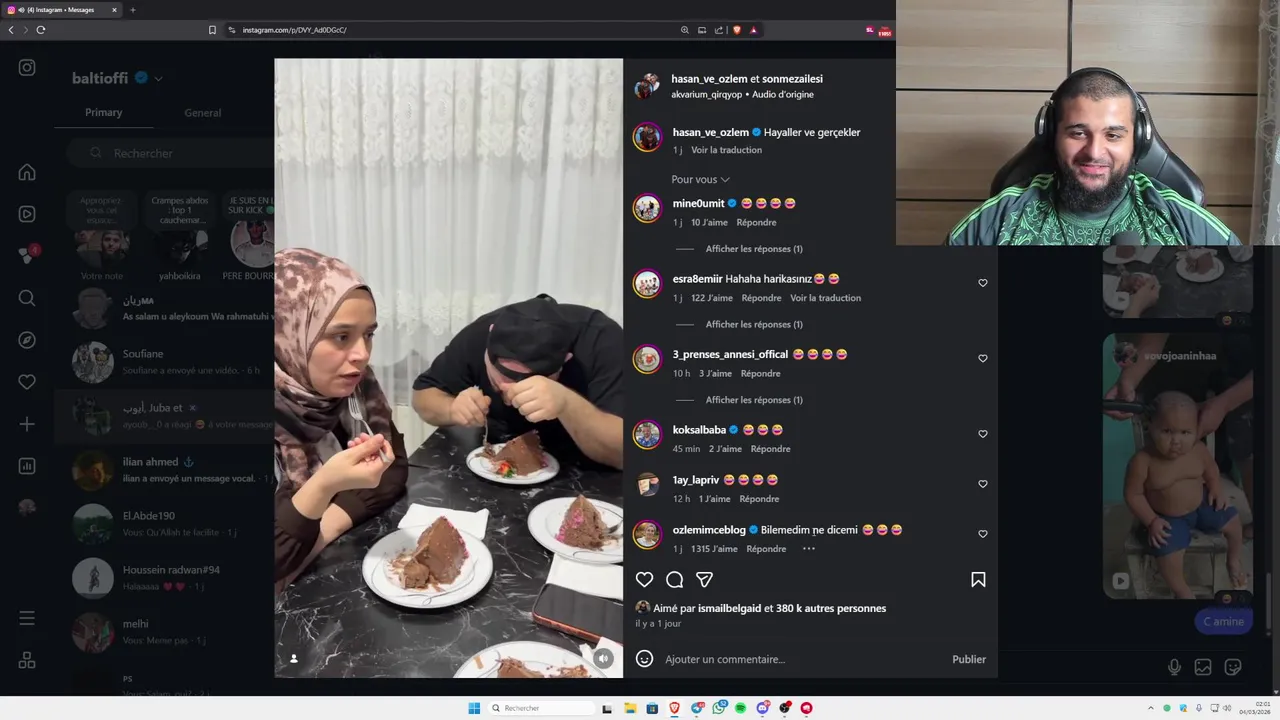The height and width of the screenshot is (720, 1280).
Task: Open Reels icon in left sidebar
Action: coord(27,214)
